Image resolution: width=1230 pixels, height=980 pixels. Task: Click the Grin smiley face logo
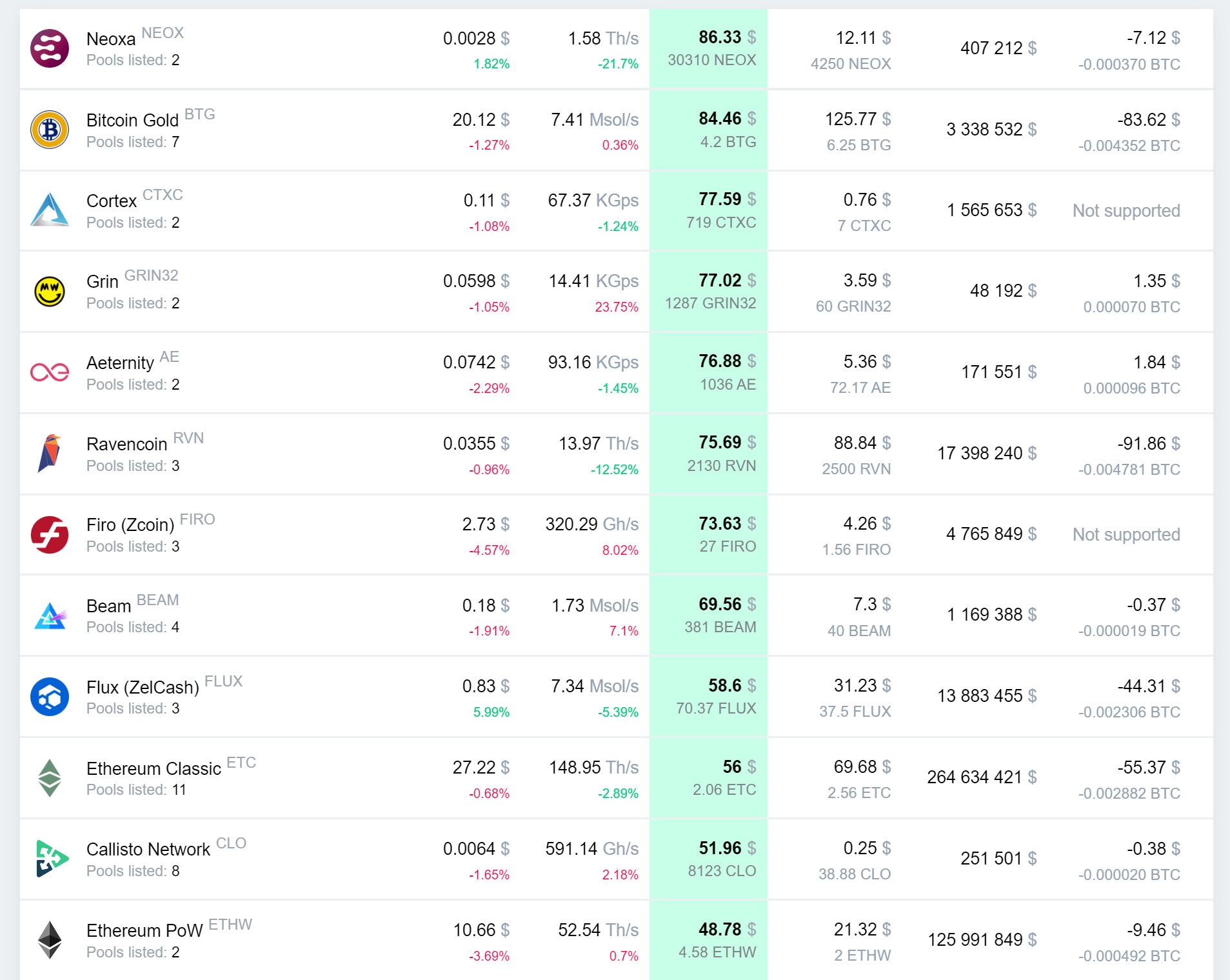coord(50,292)
